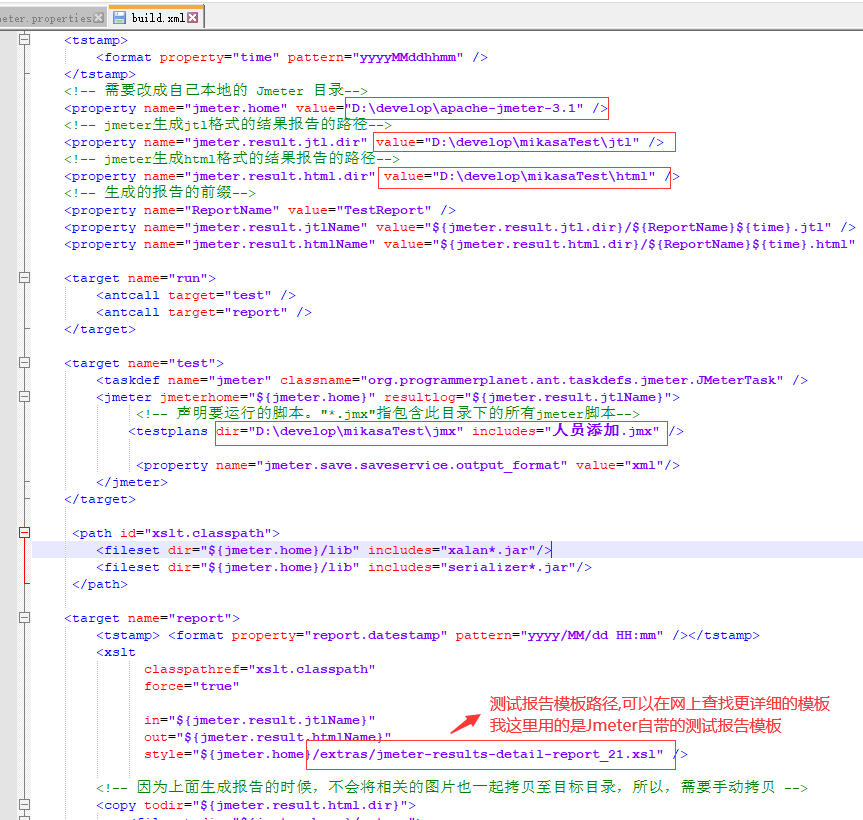The height and width of the screenshot is (820, 863).
Task: Click the closing </path> tag line
Action: coord(100,584)
